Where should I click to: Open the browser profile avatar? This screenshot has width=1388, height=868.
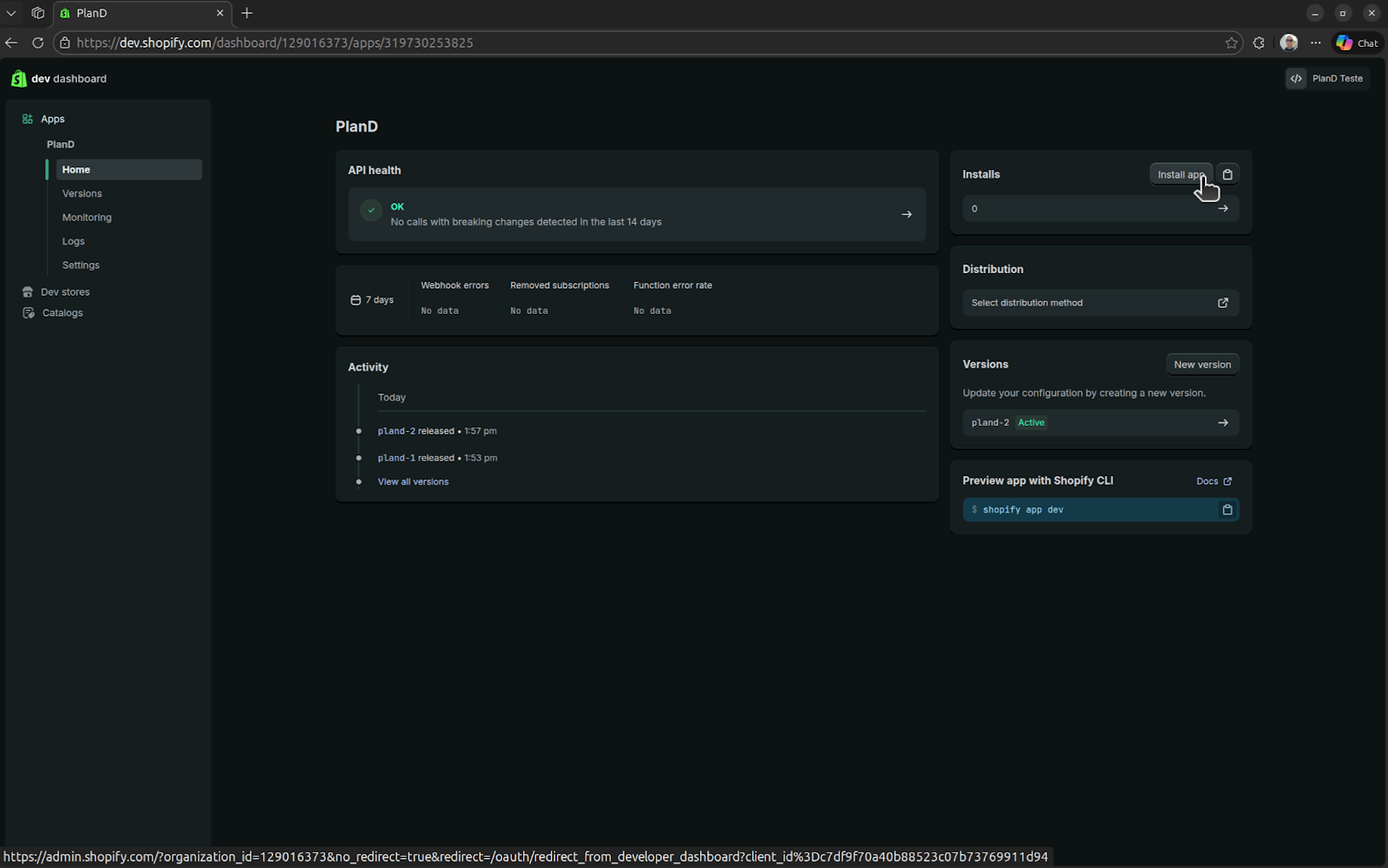[1289, 42]
